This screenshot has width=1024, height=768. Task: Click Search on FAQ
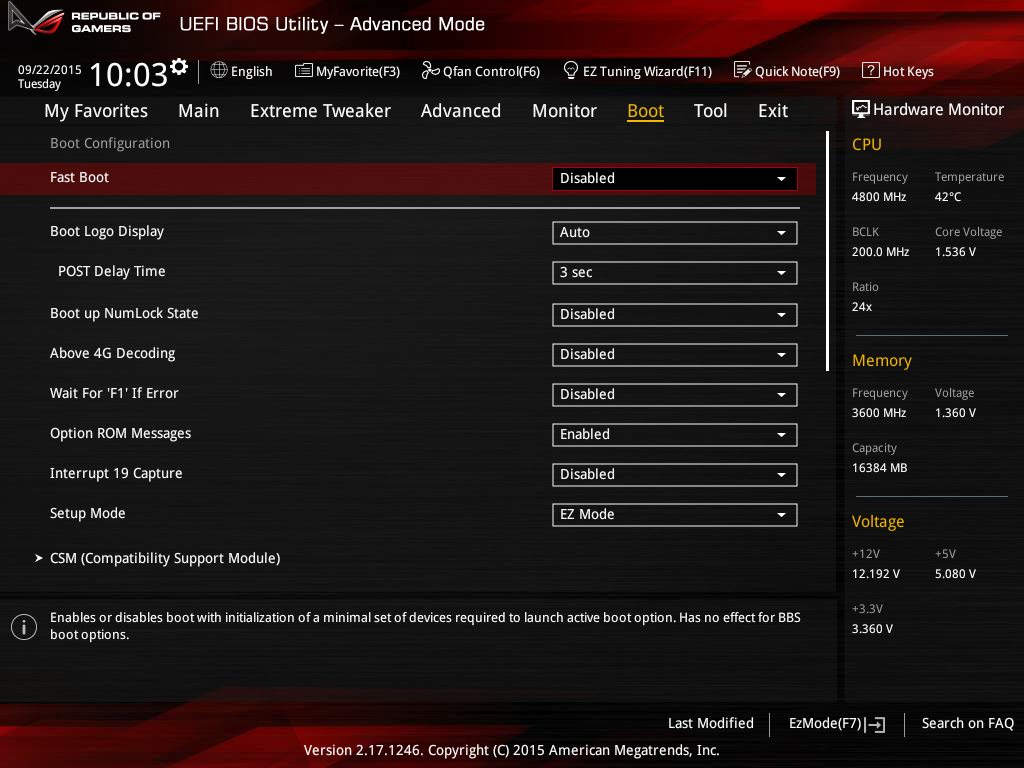(967, 724)
